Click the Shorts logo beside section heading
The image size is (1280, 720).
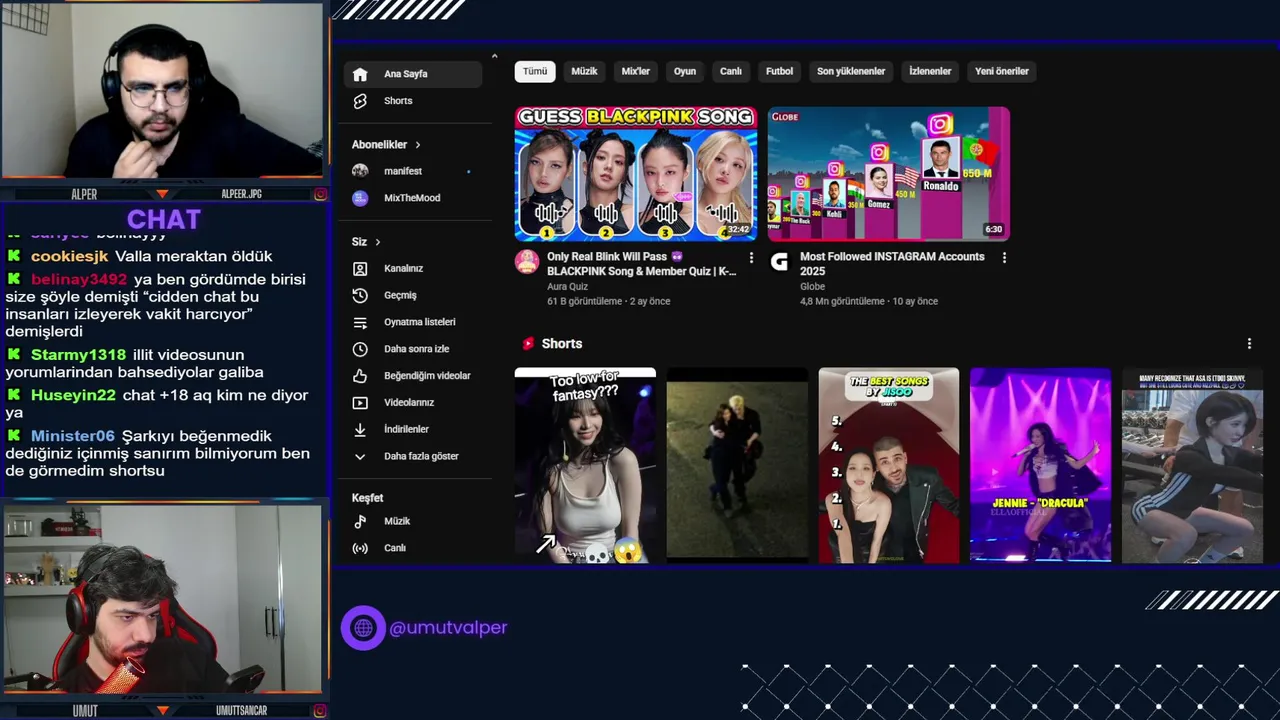528,344
